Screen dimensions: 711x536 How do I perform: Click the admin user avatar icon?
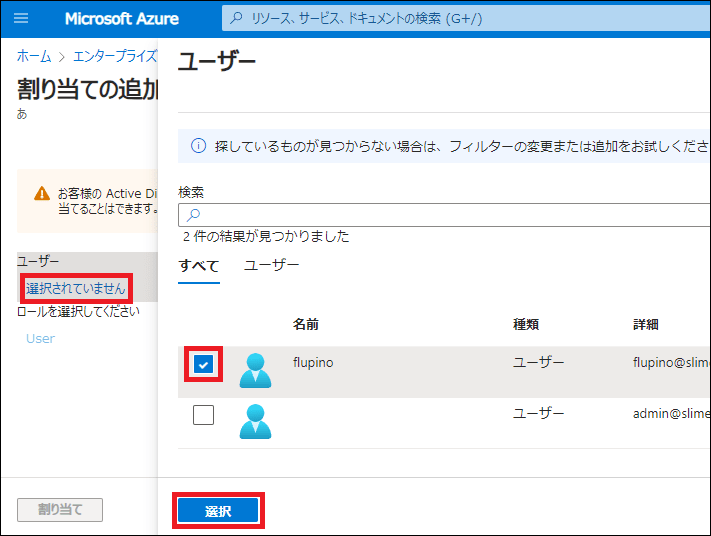pos(255,422)
